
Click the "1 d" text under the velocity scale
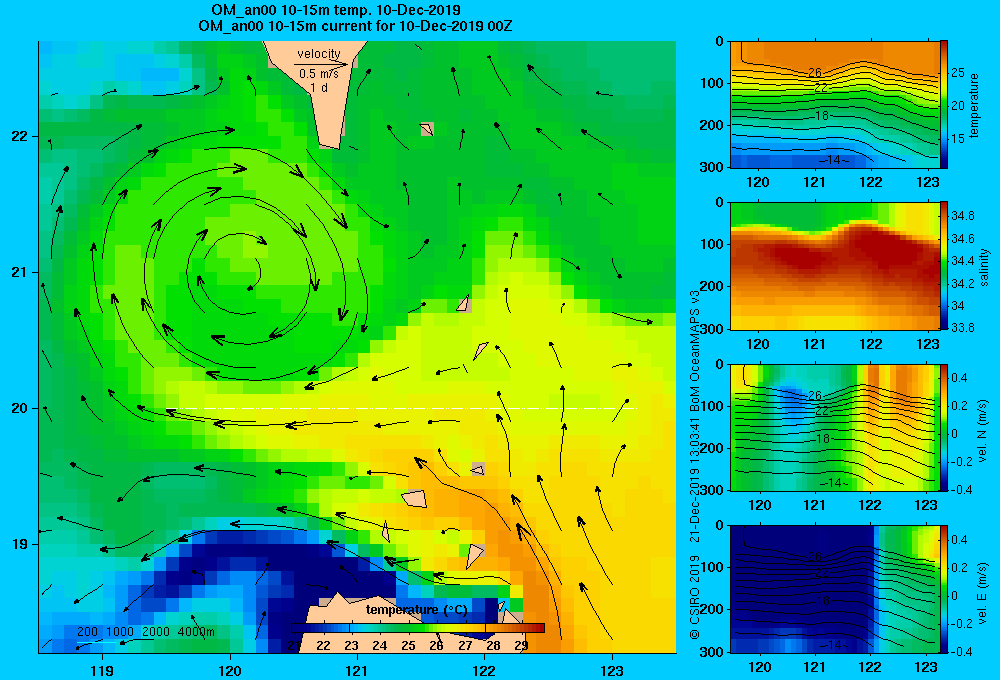point(319,88)
